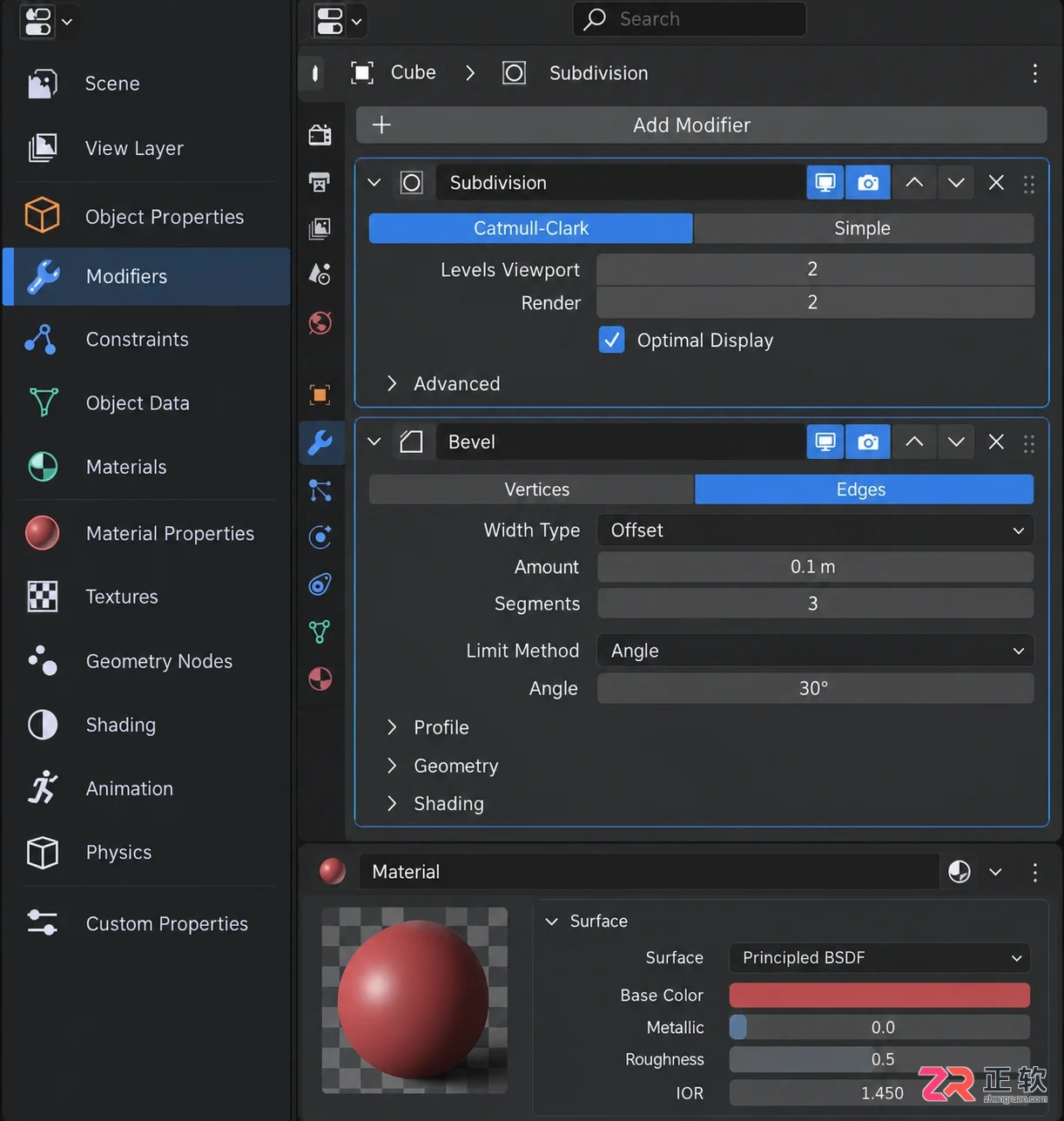Screen dimensions: 1064x1121
Task: Switch Bevel to Vertices mode
Action: [532, 490]
